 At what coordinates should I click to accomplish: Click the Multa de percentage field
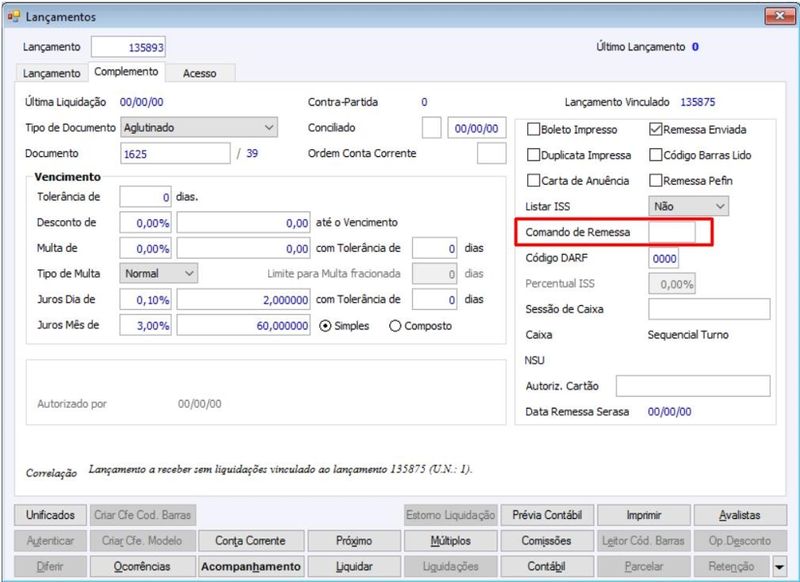coord(145,248)
